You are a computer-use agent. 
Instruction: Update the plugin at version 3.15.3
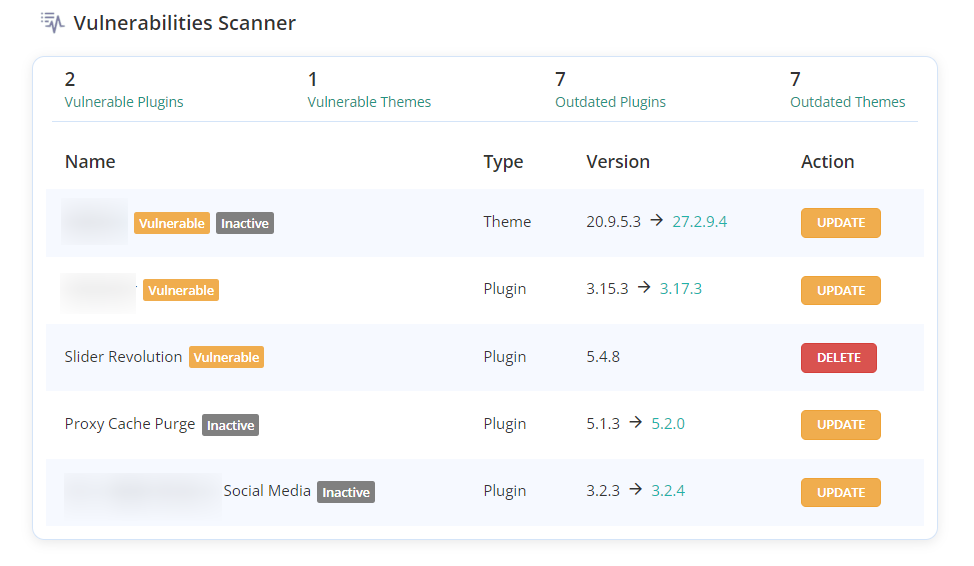pyautogui.click(x=840, y=290)
